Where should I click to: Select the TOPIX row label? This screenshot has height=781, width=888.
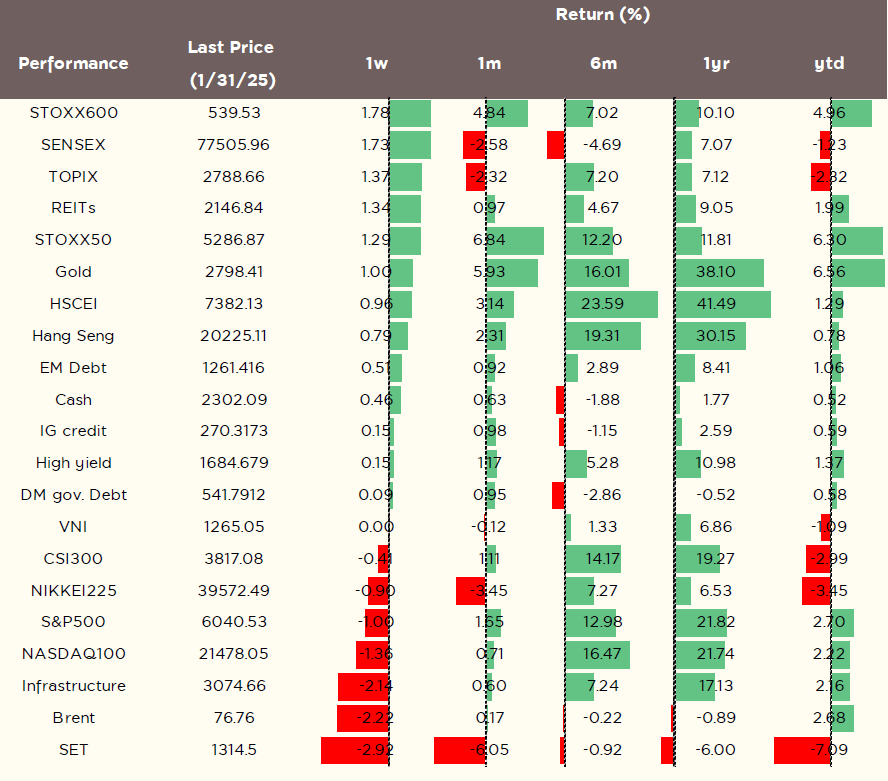[73, 177]
